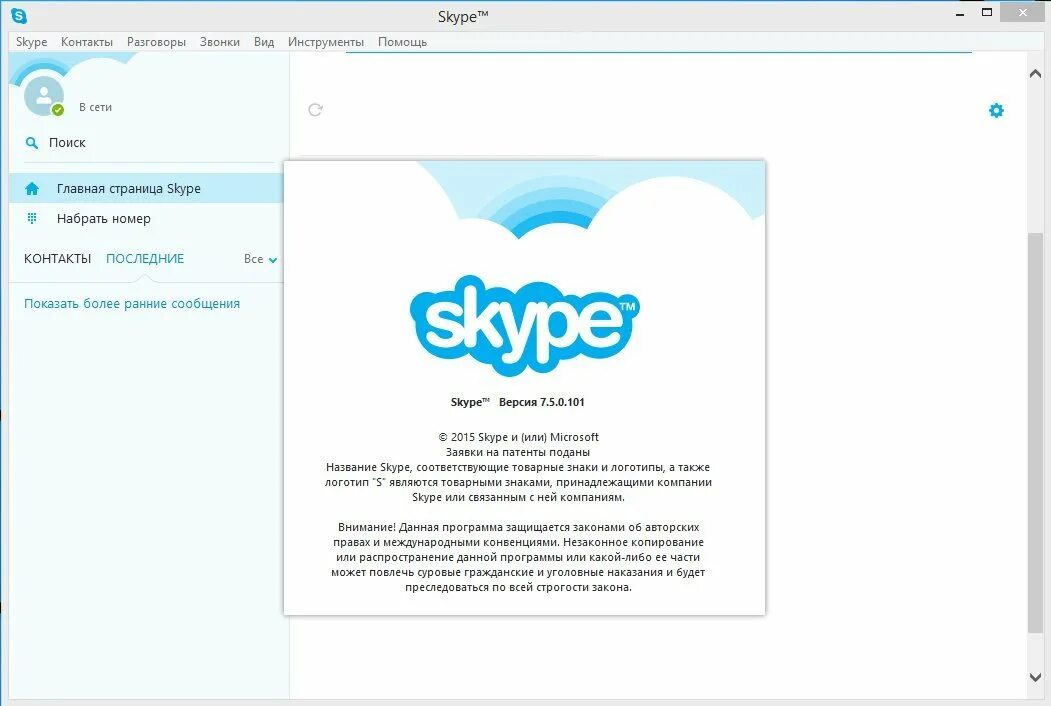Focus the Поиск search field
This screenshot has width=1051, height=706.
click(x=149, y=143)
